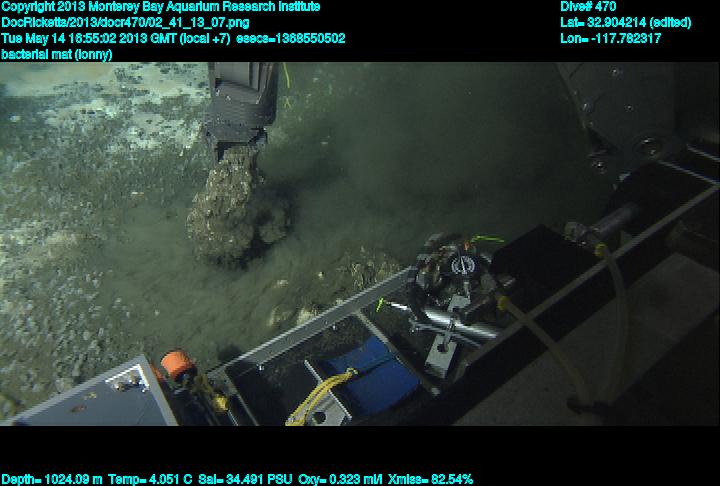Click the "esecs=1368550502" value
This screenshot has height=486, width=720.
291,38
